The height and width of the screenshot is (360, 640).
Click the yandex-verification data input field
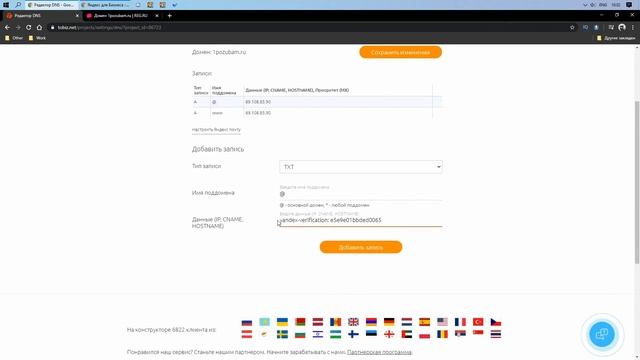(x=360, y=220)
